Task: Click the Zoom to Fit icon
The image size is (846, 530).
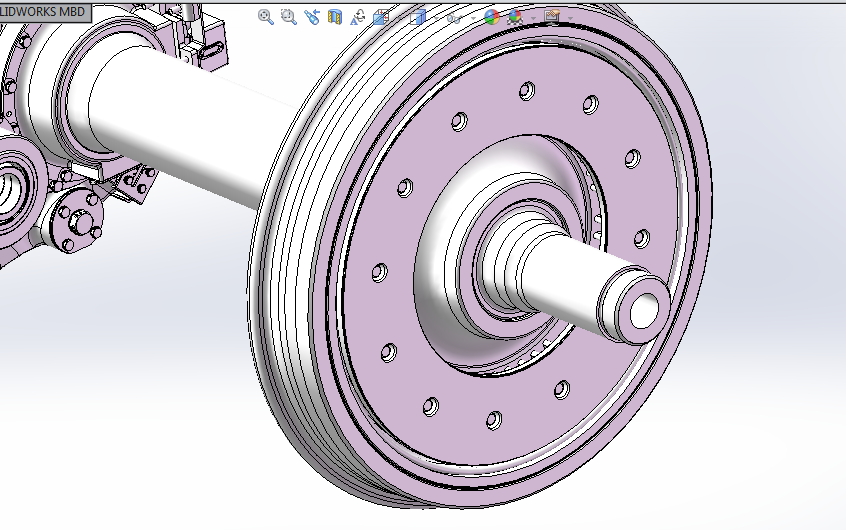Action: (265, 17)
